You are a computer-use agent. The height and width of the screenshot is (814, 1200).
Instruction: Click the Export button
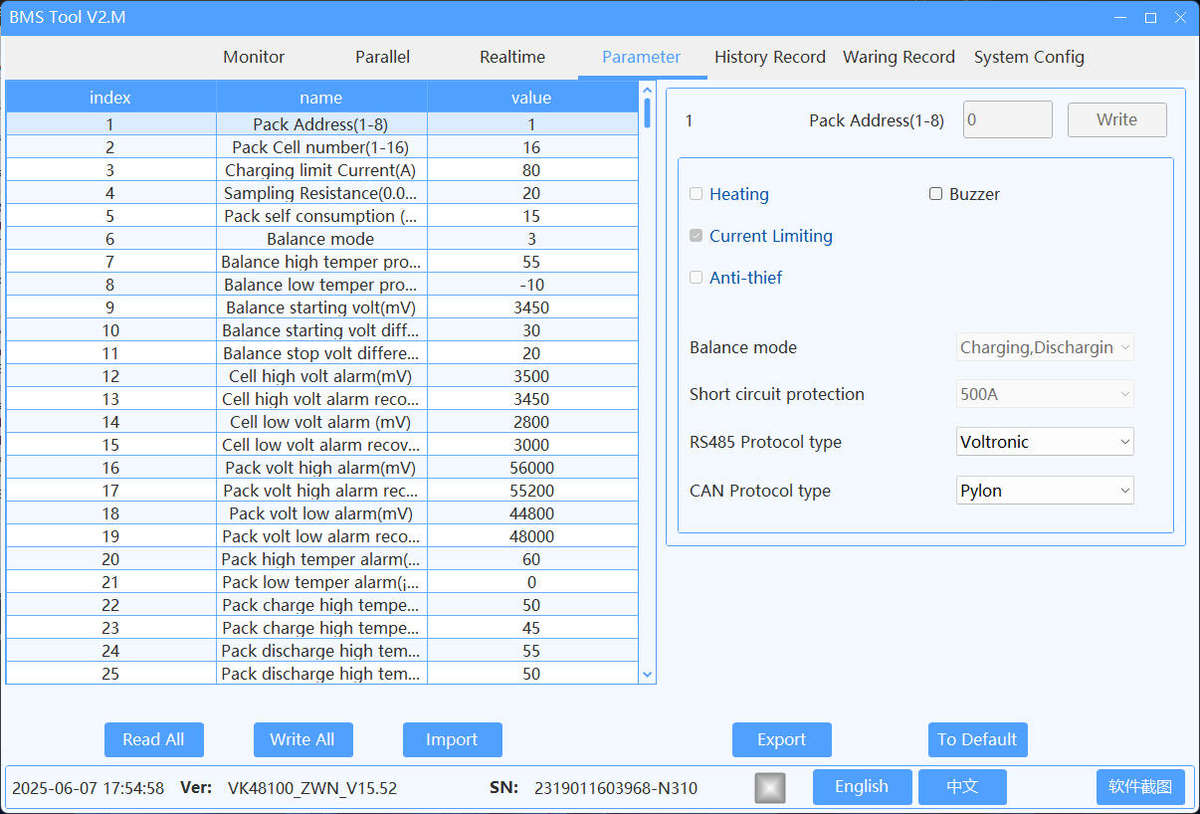(781, 740)
